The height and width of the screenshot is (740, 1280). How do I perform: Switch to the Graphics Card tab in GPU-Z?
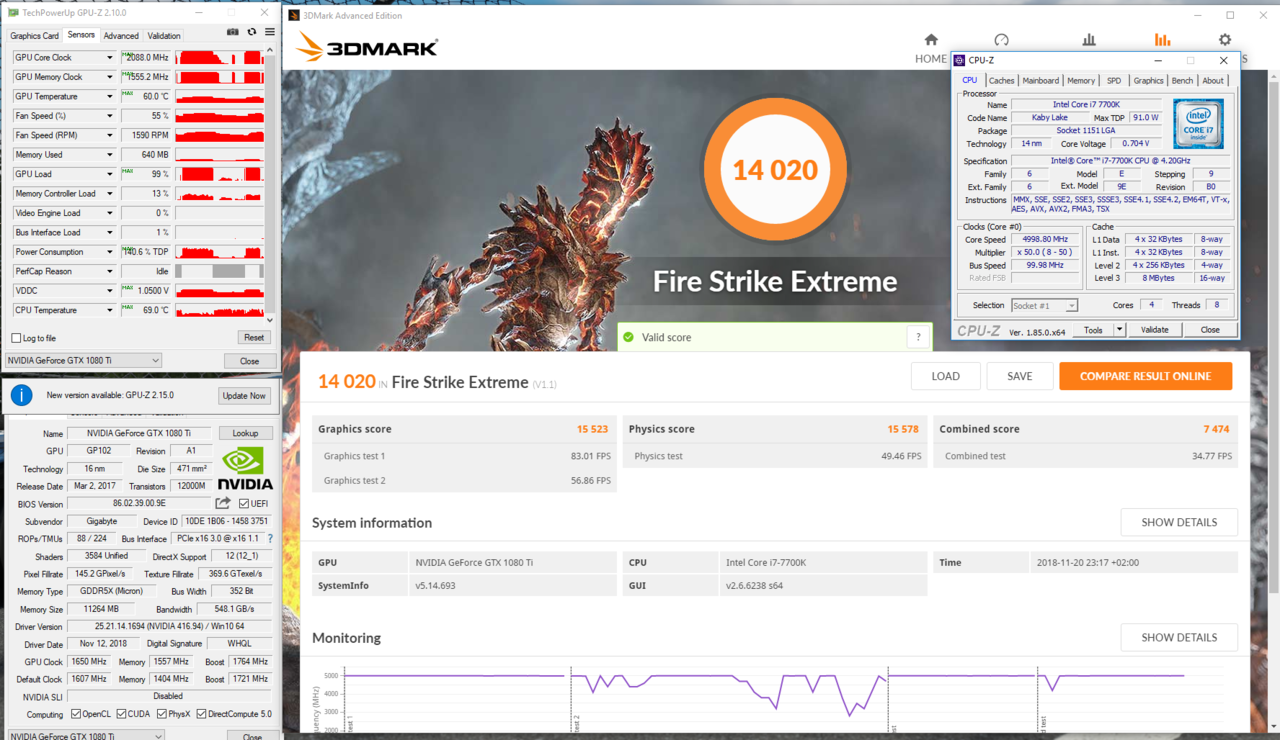[x=35, y=36]
